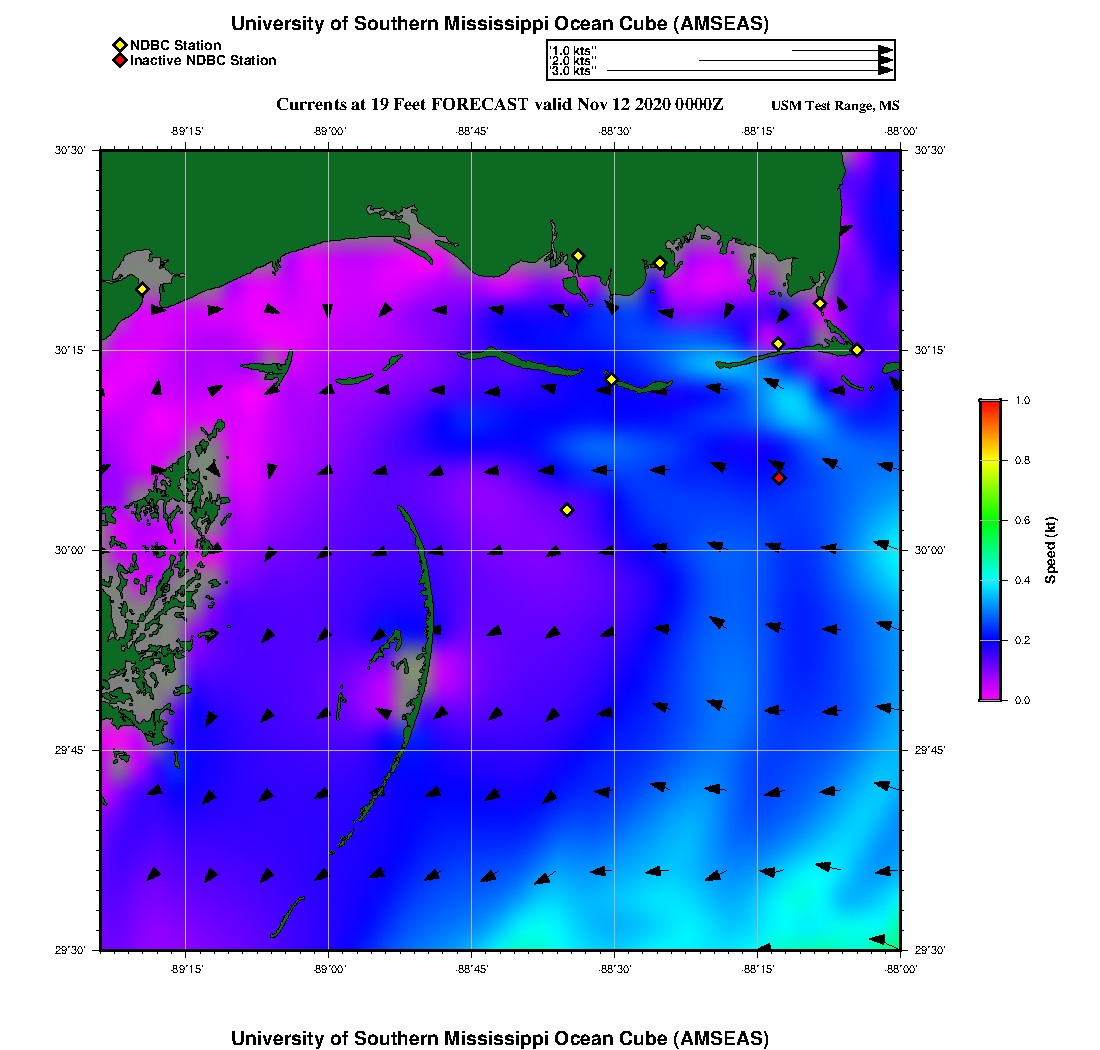Click the yellow NDBC Station legend diamond
Viewport: 1100px width, 1050px height.
[119, 45]
